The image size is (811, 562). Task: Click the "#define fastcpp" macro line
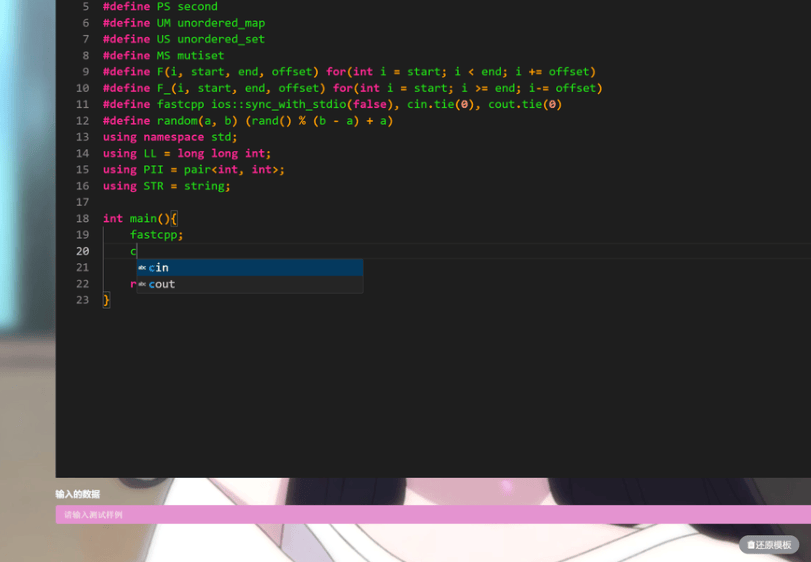coord(330,104)
